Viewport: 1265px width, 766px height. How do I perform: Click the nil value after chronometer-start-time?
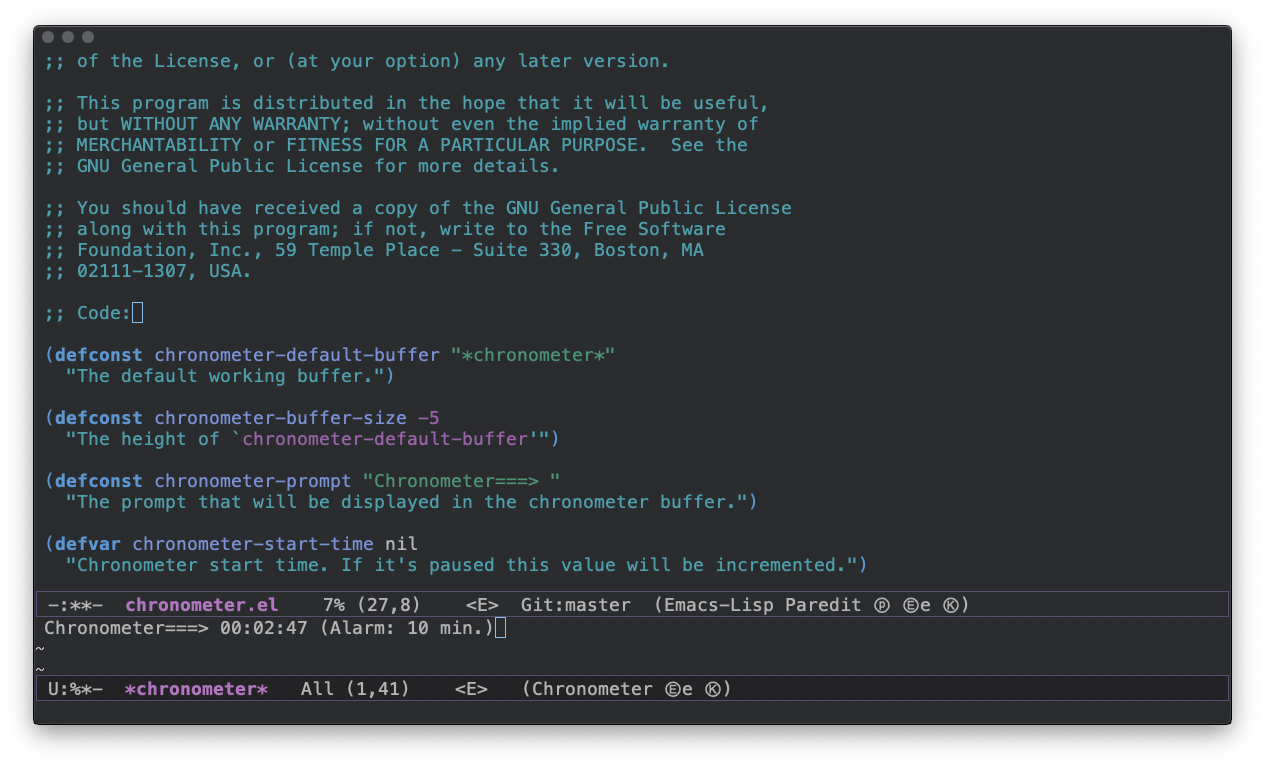401,544
